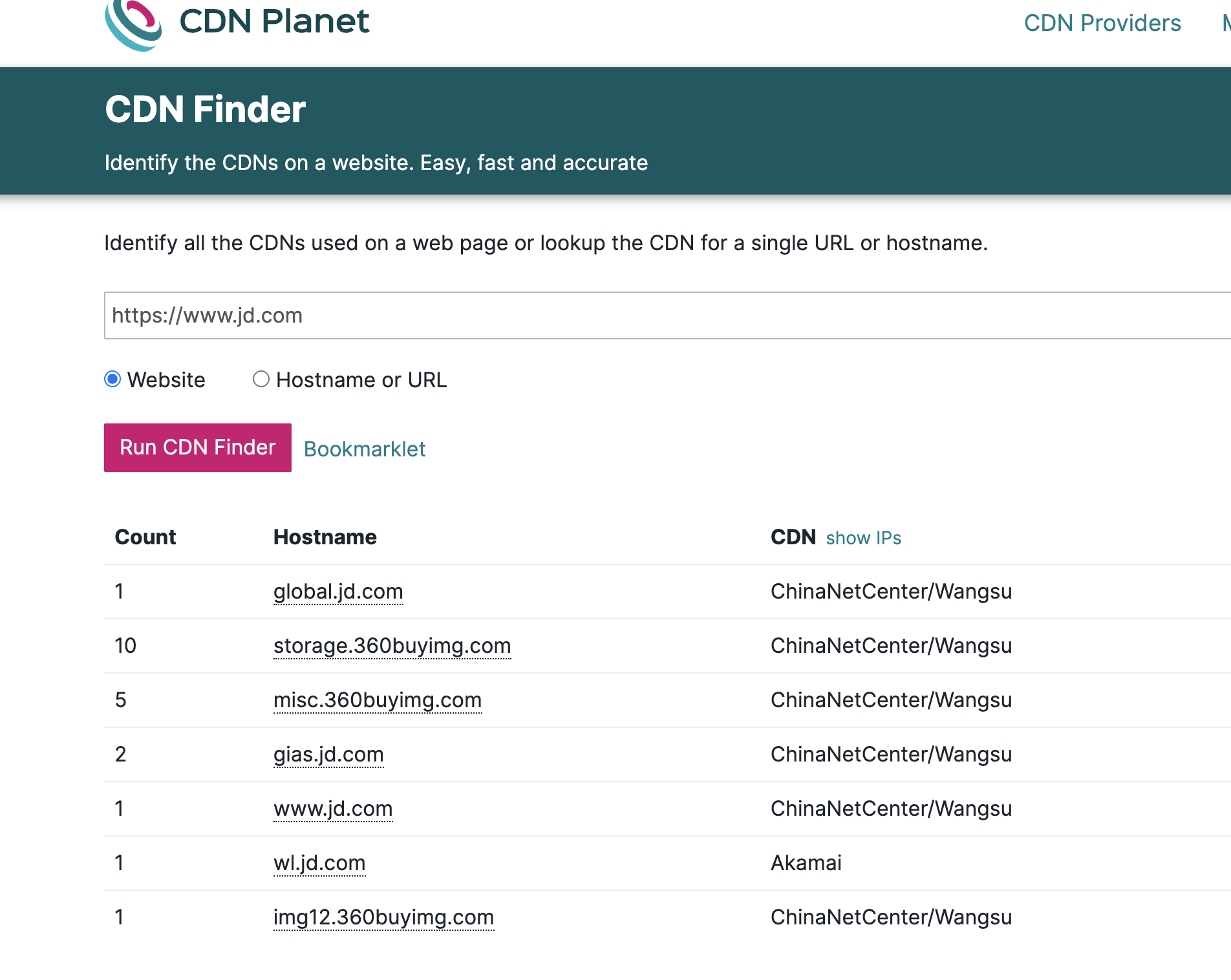
Task: Click the show IPs link
Action: (863, 538)
